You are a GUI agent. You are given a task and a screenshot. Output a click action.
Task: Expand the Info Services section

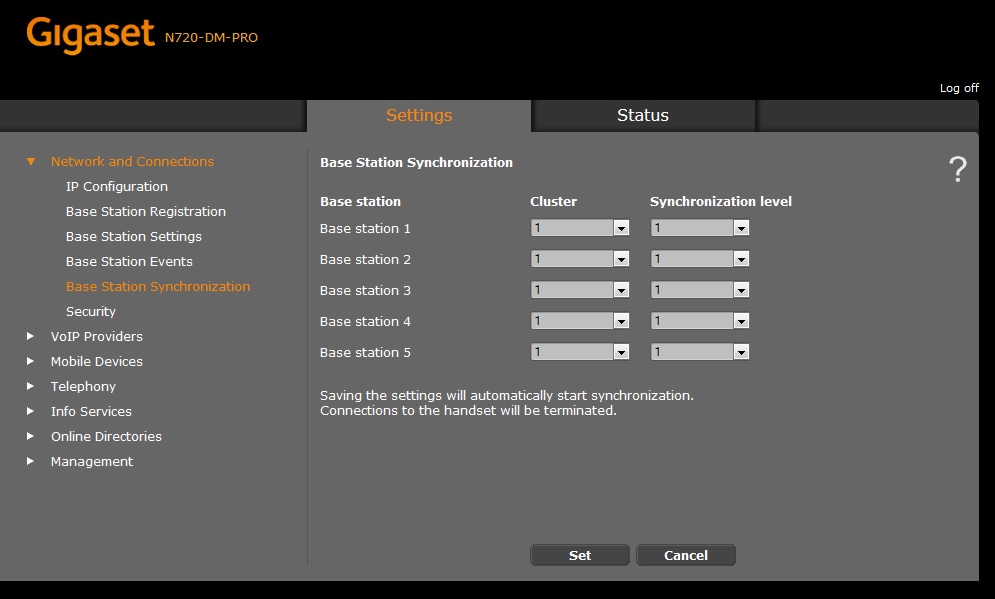31,411
